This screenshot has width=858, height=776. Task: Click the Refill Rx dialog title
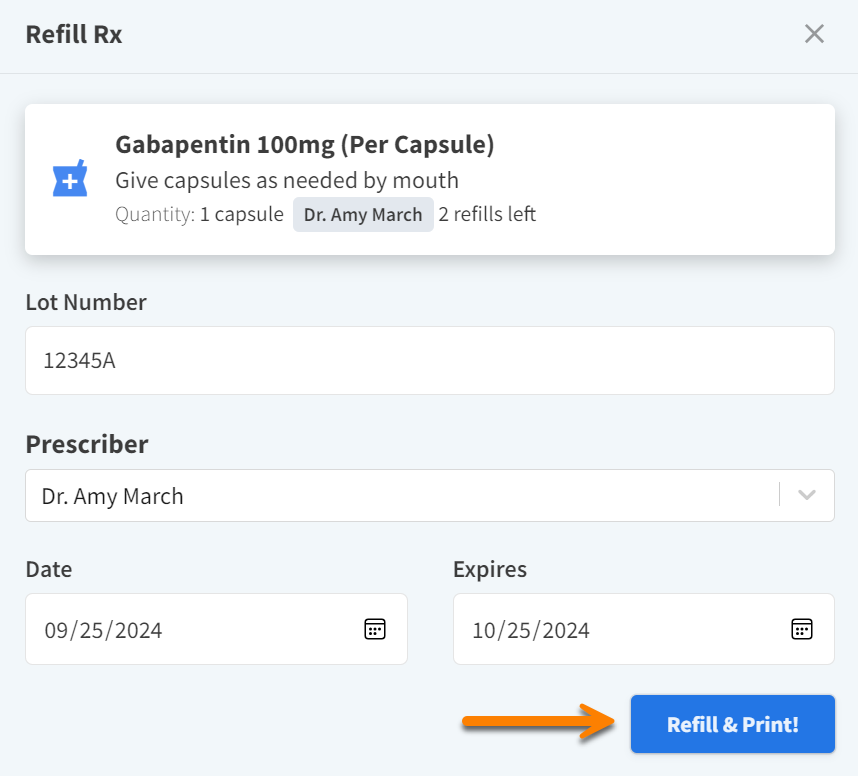[73, 33]
